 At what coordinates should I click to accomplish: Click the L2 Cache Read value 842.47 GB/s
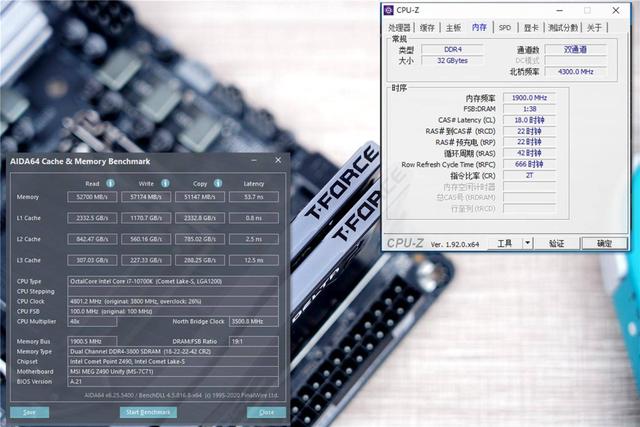click(x=92, y=239)
